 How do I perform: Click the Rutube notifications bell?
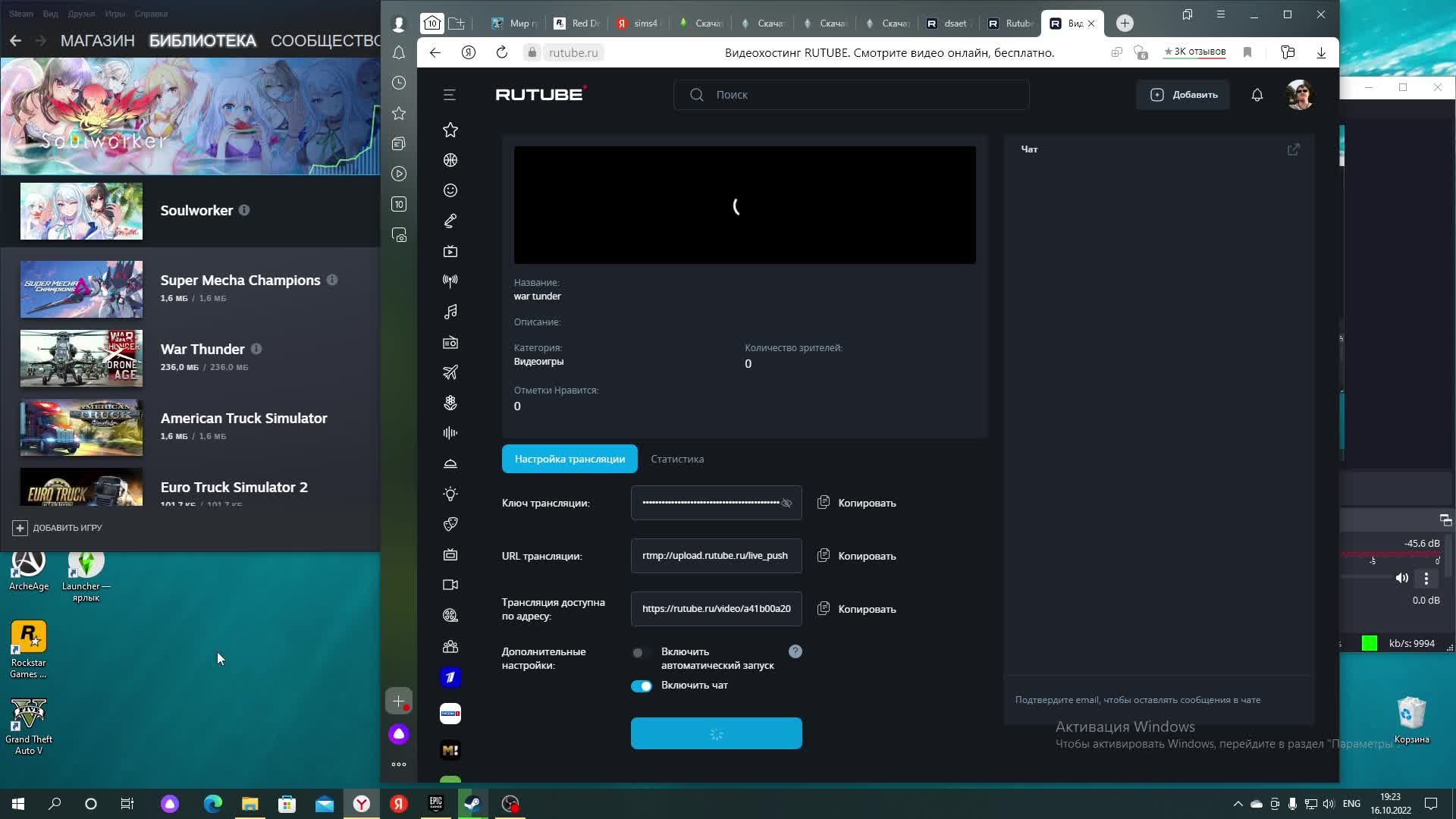tap(1257, 95)
